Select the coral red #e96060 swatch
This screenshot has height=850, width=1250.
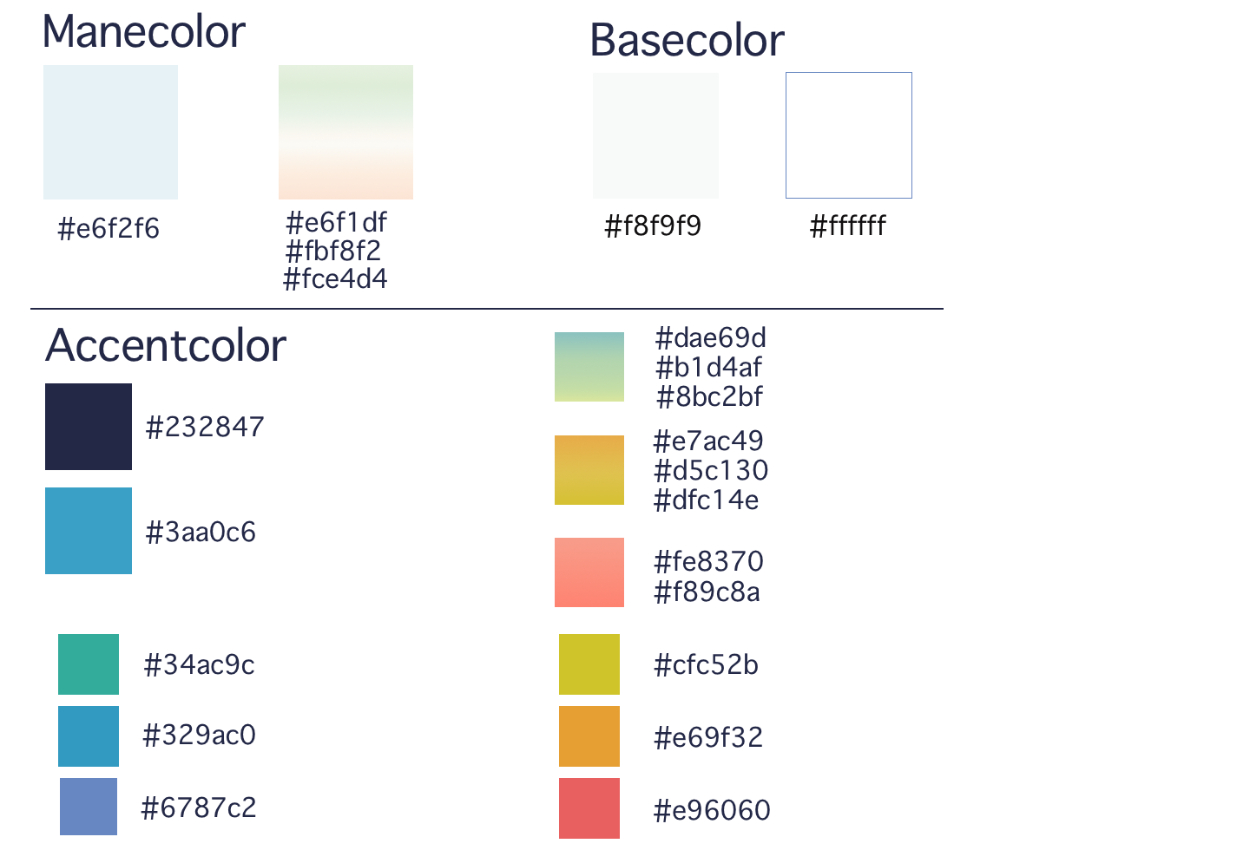pyautogui.click(x=589, y=808)
